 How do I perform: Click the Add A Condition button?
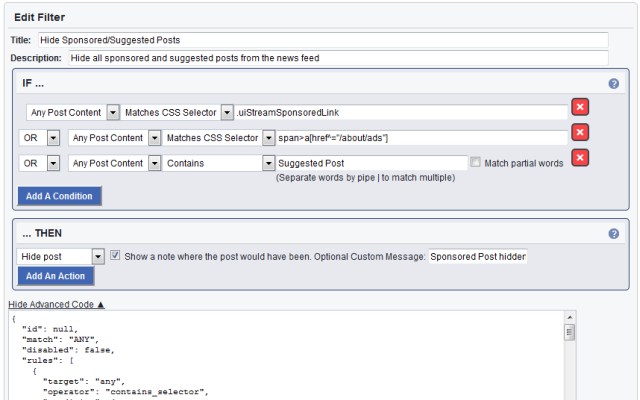[59, 196]
